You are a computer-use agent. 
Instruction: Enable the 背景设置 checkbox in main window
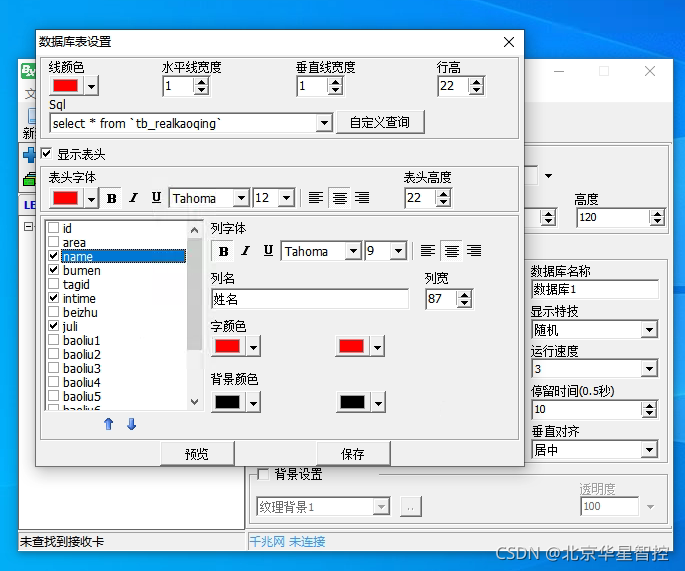coord(263,474)
